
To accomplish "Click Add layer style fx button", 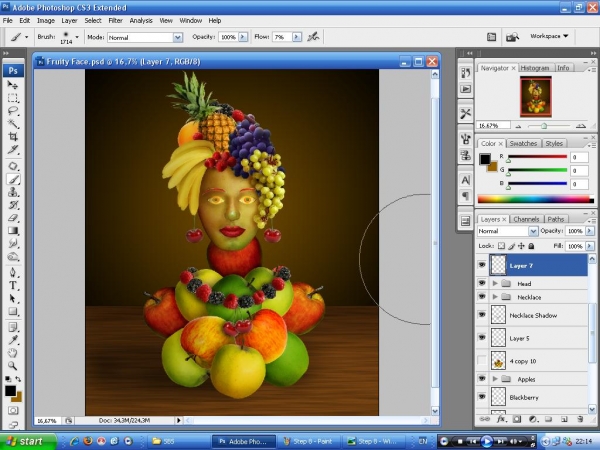I will click(x=501, y=419).
